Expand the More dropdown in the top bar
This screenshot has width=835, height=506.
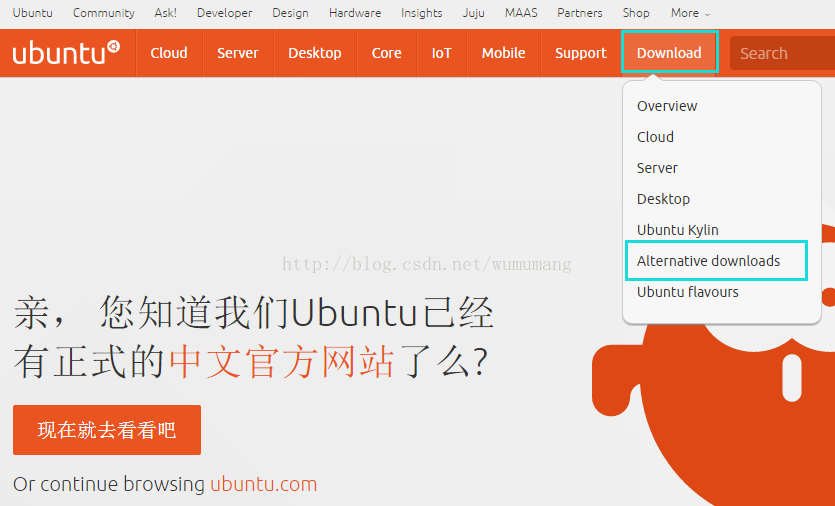click(x=690, y=13)
